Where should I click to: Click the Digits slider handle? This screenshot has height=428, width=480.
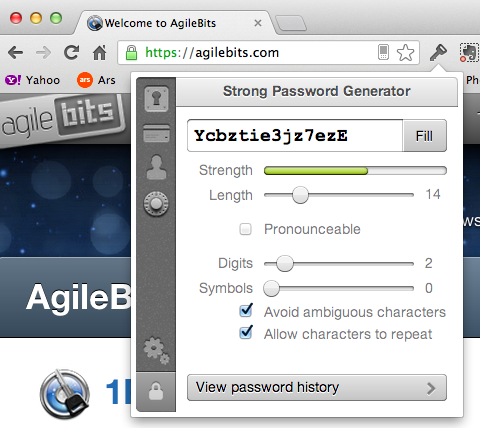pyautogui.click(x=285, y=264)
